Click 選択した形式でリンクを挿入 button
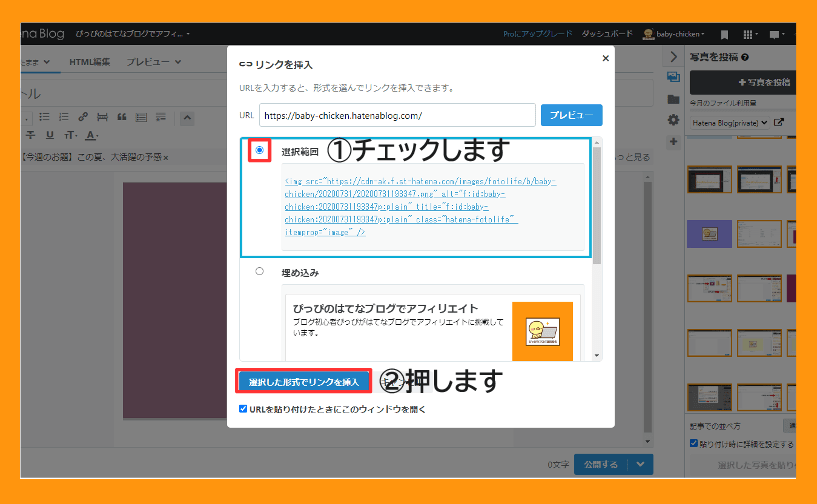This screenshot has width=817, height=504. 304,382
